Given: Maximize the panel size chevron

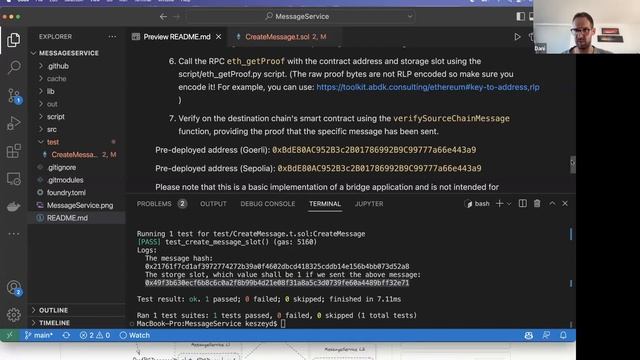Looking at the screenshot, I should click(552, 203).
